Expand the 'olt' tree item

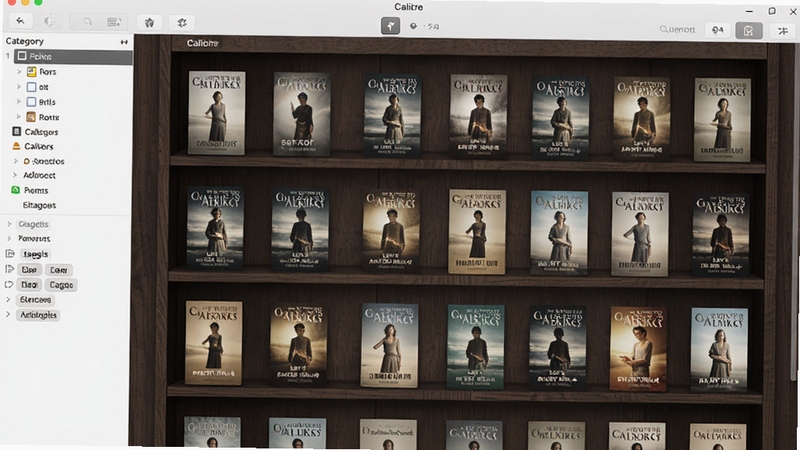[x=19, y=87]
